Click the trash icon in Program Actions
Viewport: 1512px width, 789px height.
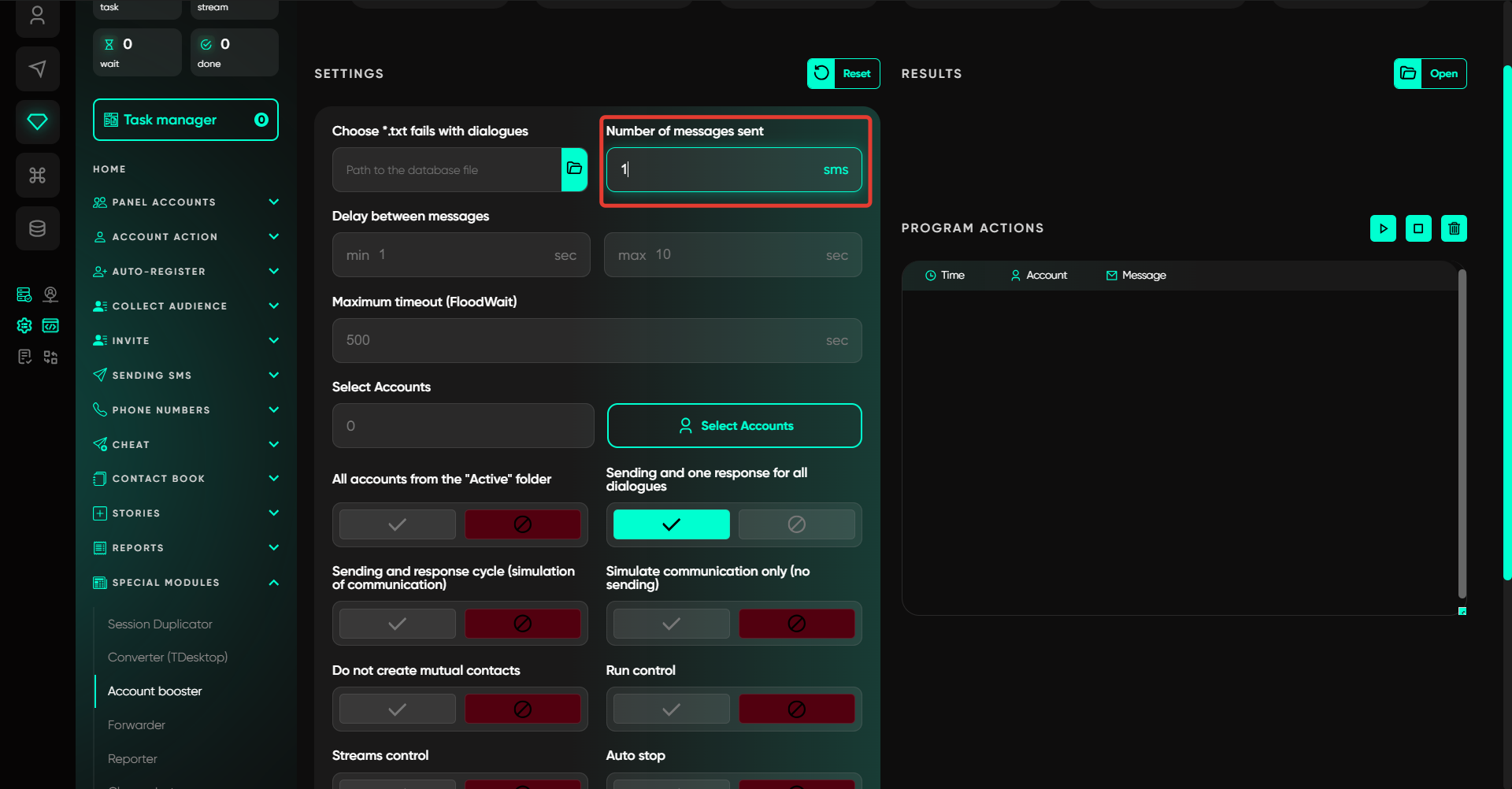[1454, 228]
